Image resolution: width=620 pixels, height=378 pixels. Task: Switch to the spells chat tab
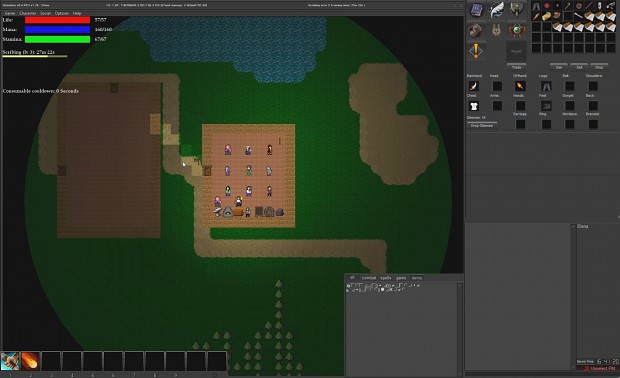386,278
